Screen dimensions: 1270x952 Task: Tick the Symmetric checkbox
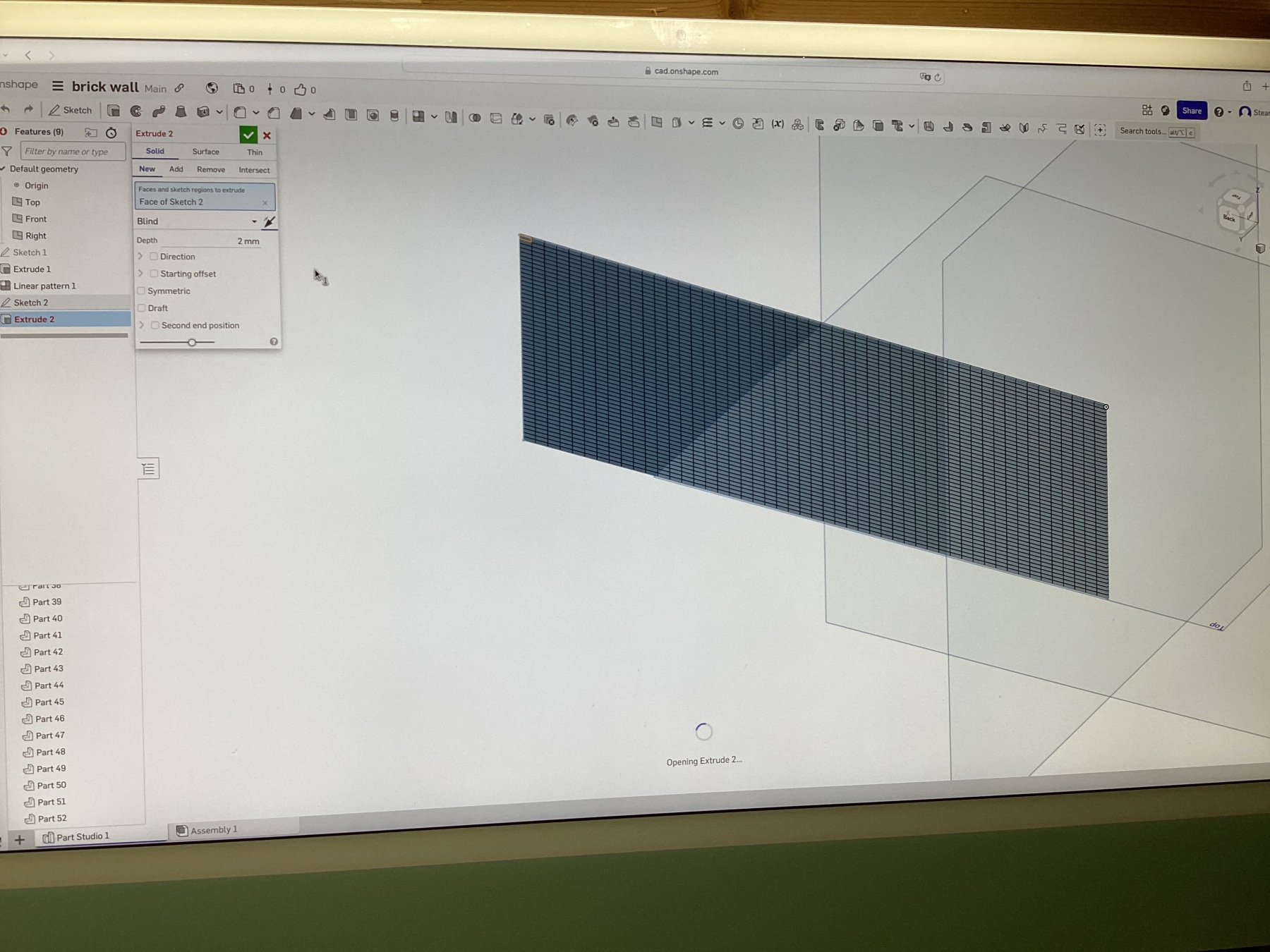pos(141,291)
